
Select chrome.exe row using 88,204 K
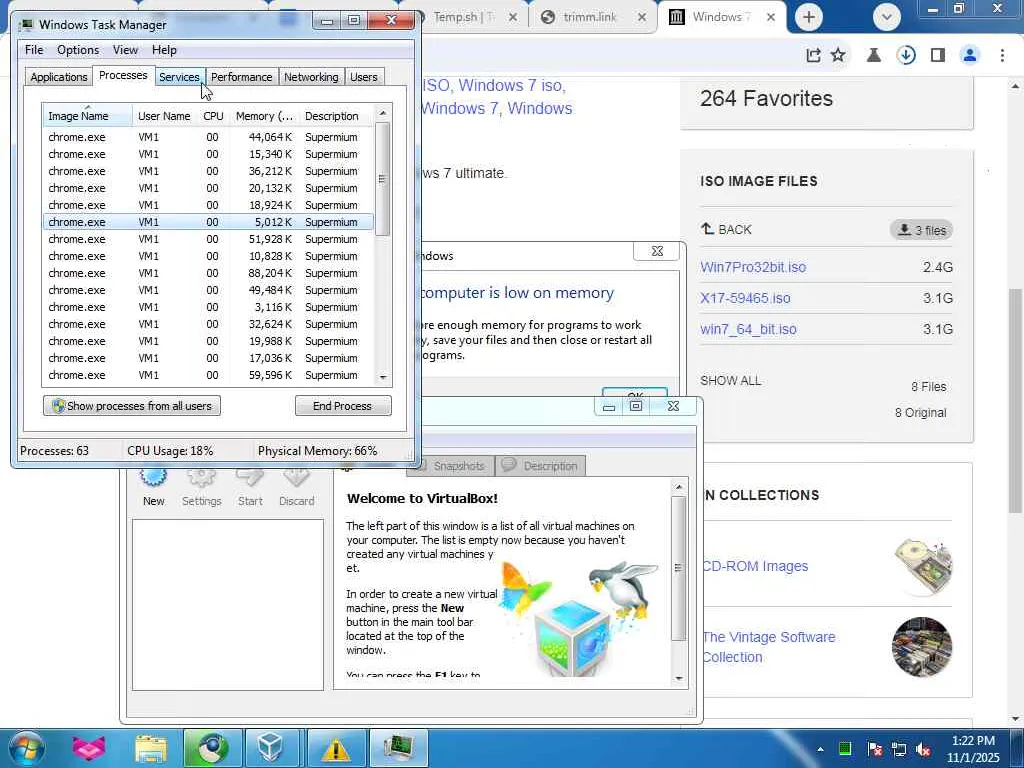pos(208,273)
